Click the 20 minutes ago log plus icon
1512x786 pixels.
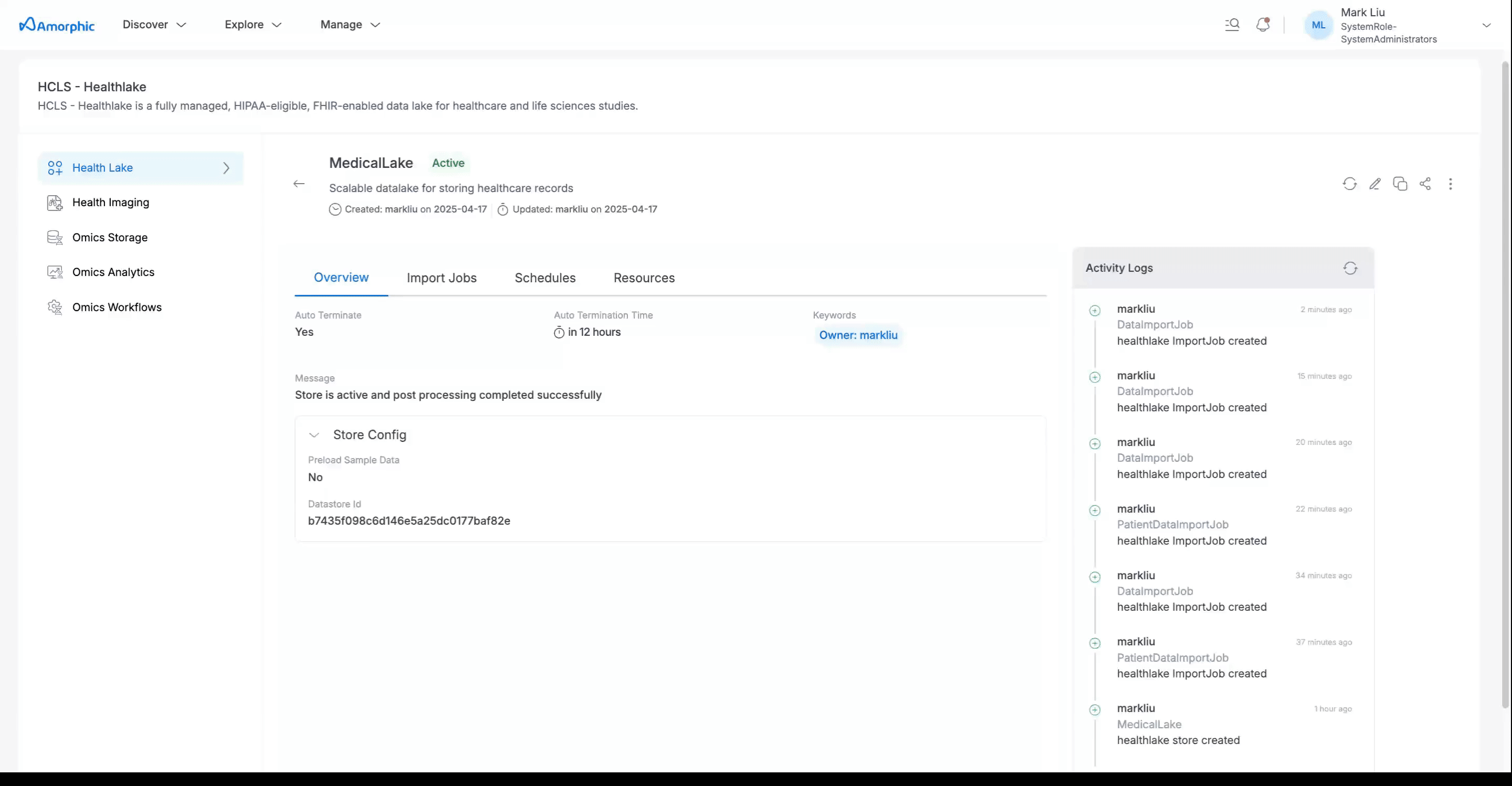pos(1095,444)
